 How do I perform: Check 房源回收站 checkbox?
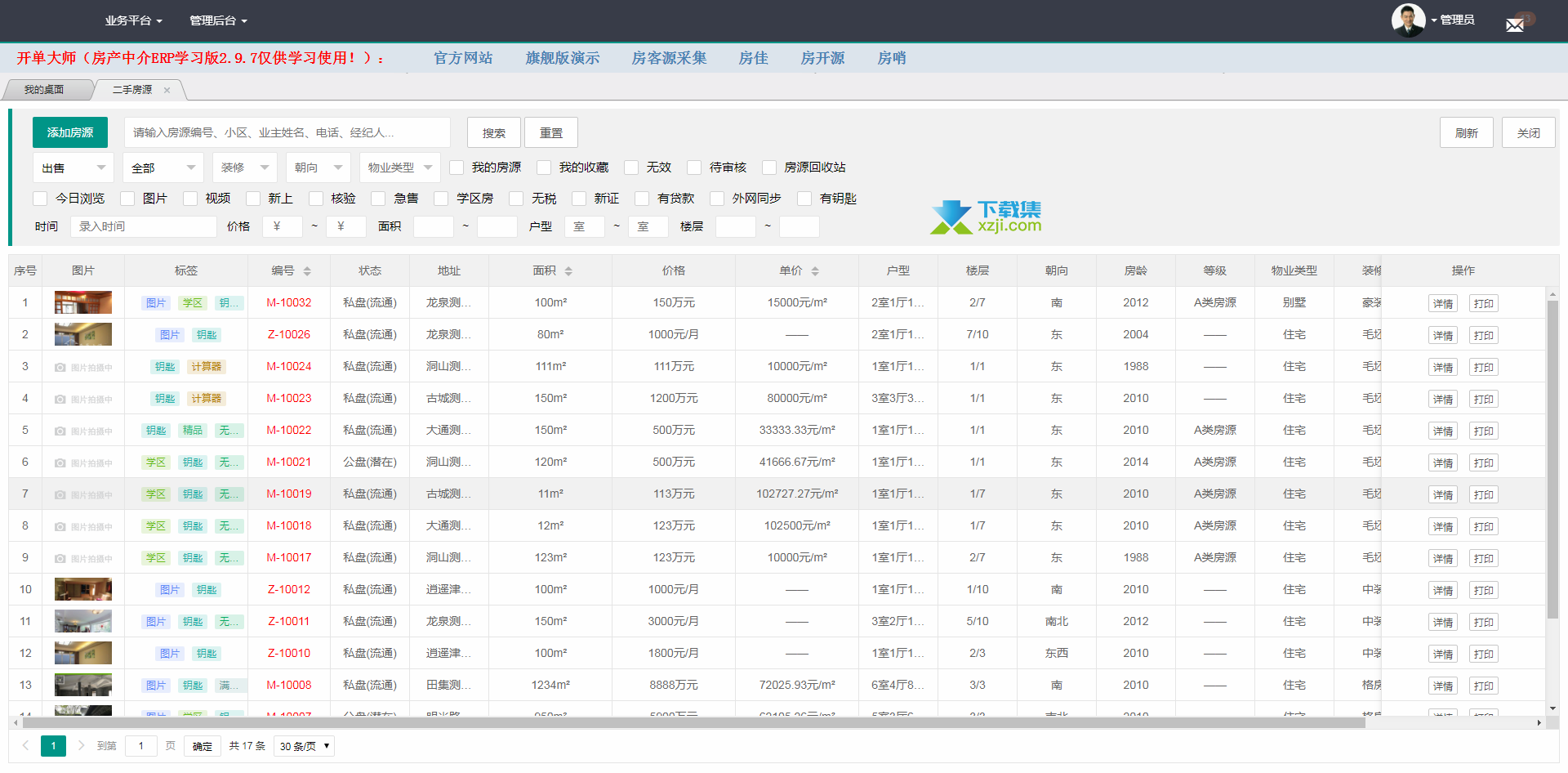[769, 168]
